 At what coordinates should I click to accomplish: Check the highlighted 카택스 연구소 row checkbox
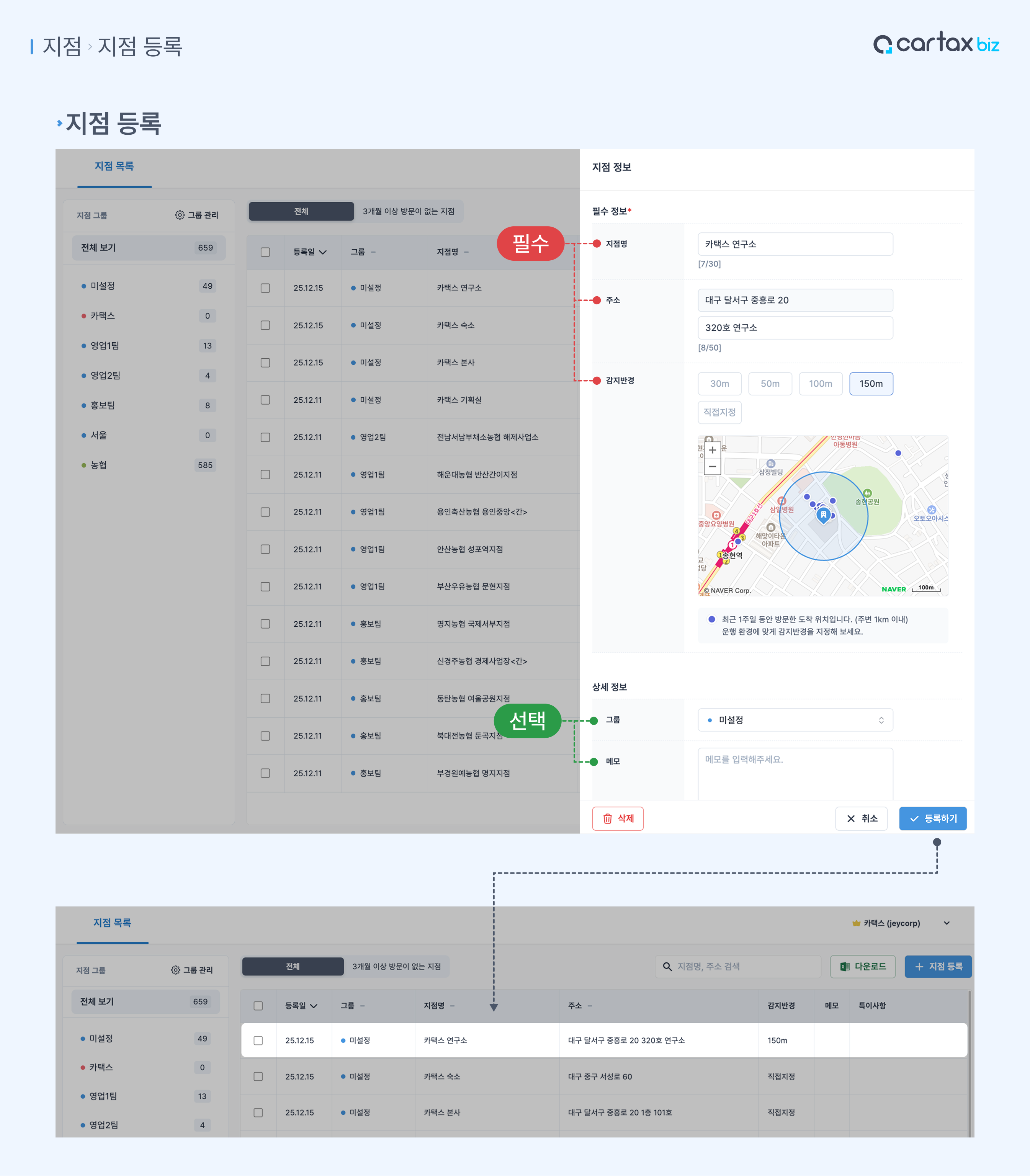(258, 1040)
